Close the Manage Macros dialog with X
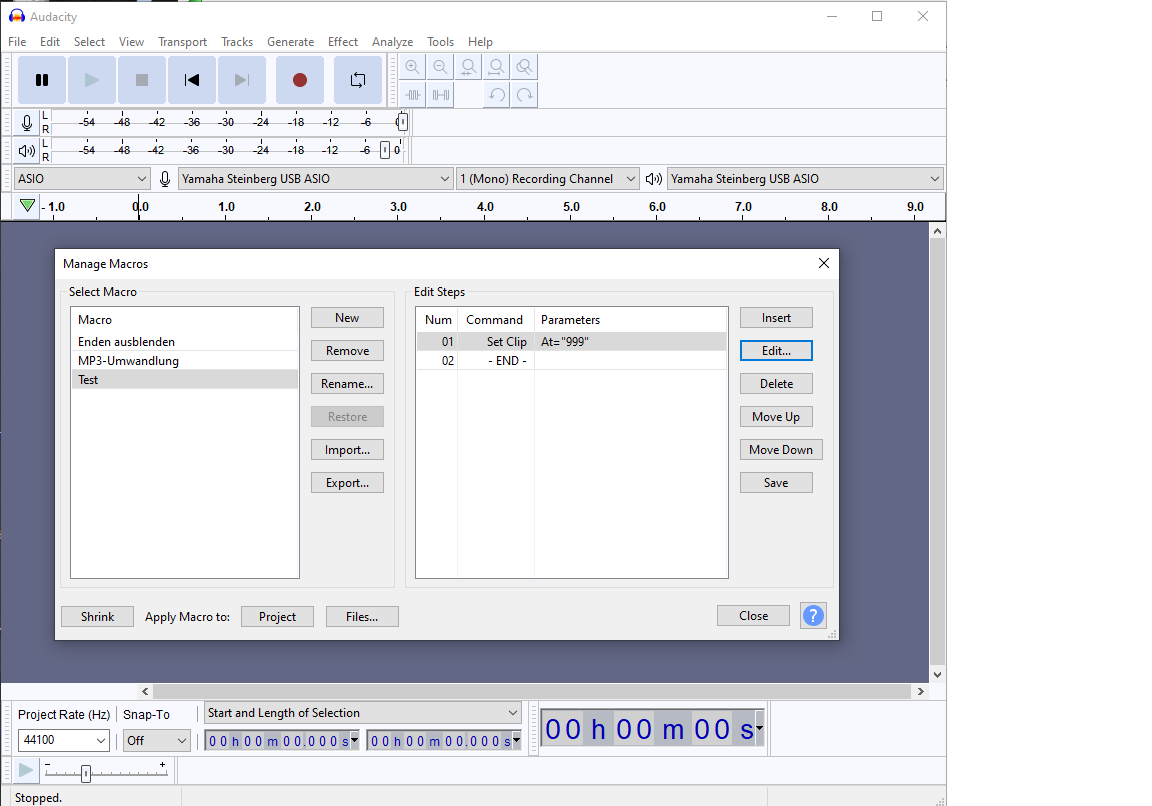The image size is (1152, 806). click(824, 263)
